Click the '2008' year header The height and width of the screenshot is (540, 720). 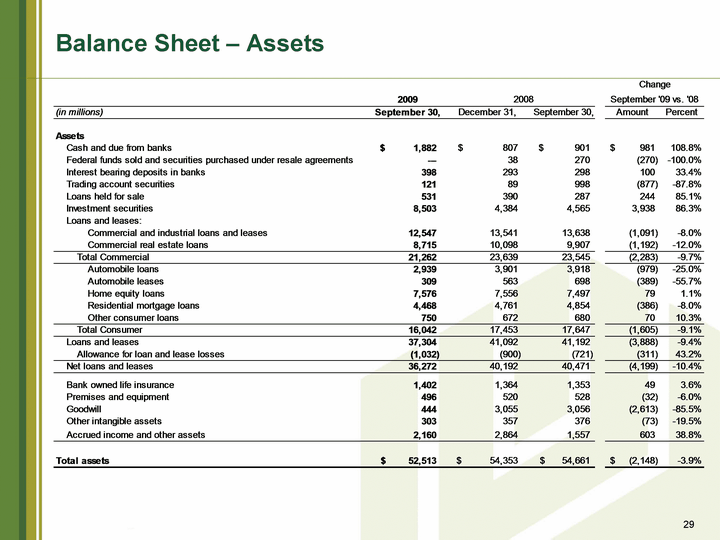pos(523,99)
